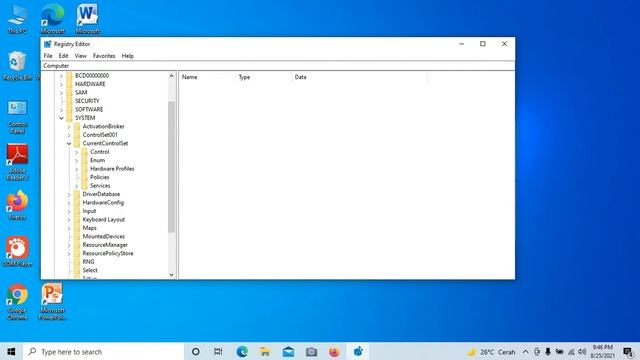Expand the ActivationBroker key
The height and width of the screenshot is (360, 640).
pyautogui.click(x=69, y=127)
